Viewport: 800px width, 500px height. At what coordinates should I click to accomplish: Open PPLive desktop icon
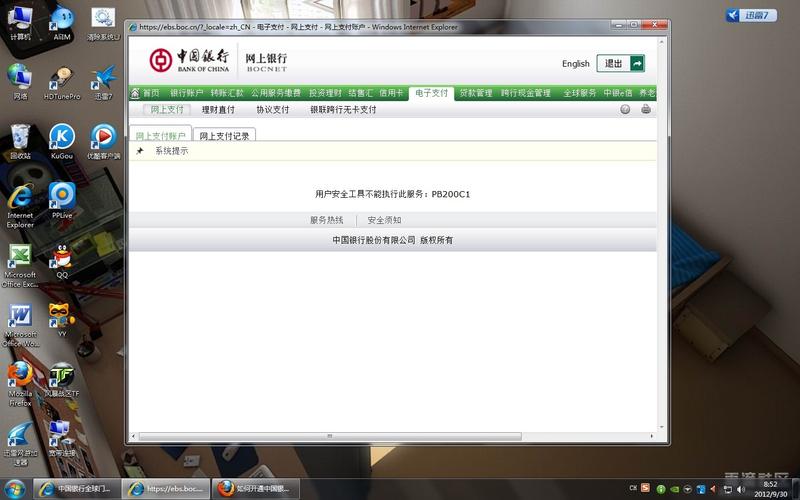[x=62, y=201]
